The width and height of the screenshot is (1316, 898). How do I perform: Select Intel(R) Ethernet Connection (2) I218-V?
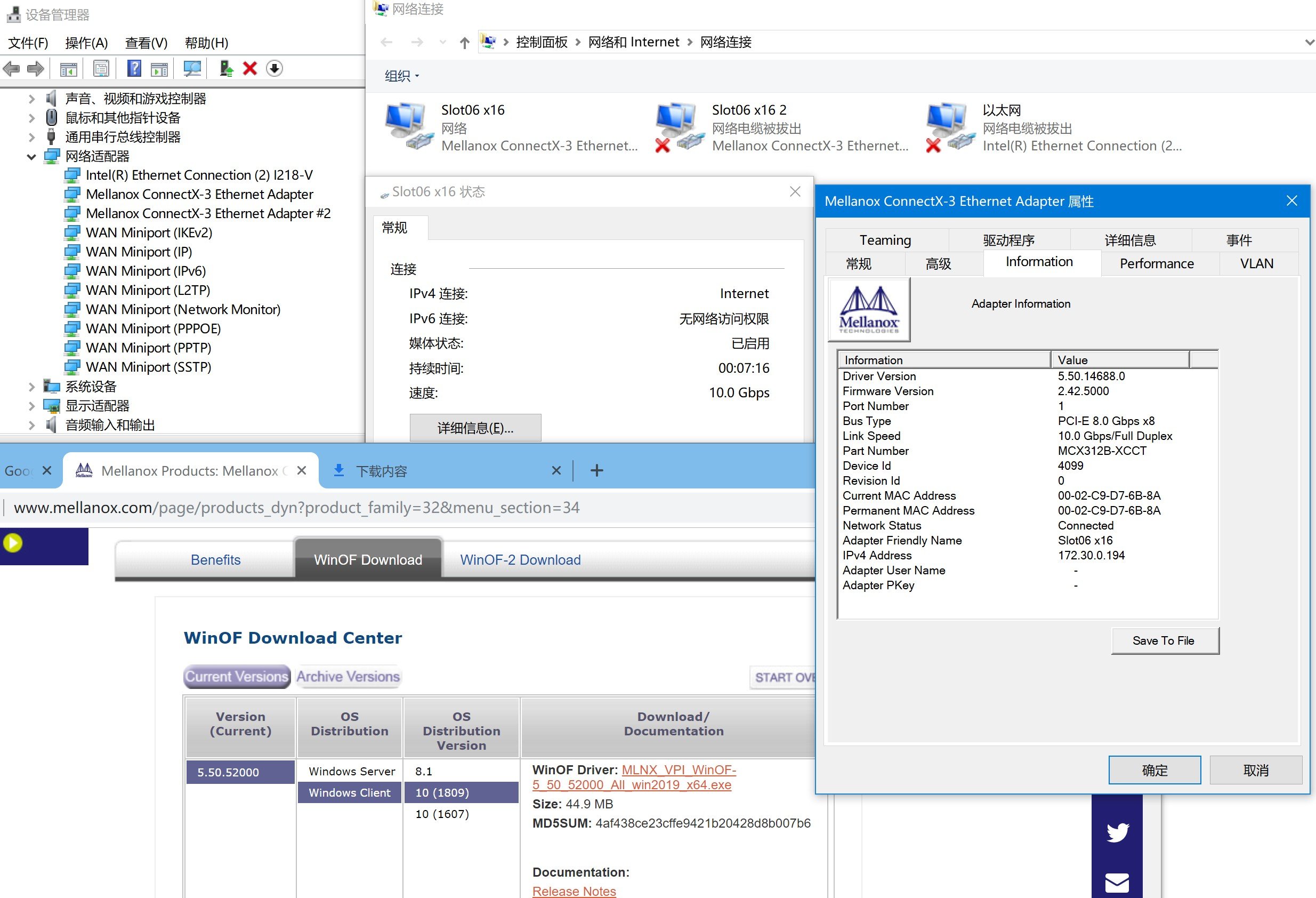199,175
